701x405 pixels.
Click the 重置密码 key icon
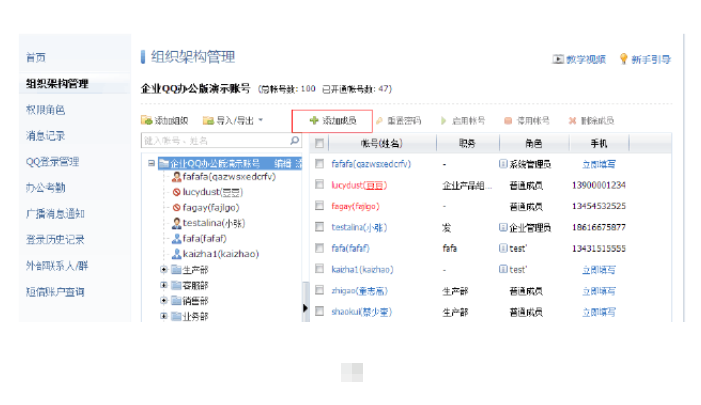[x=380, y=121]
